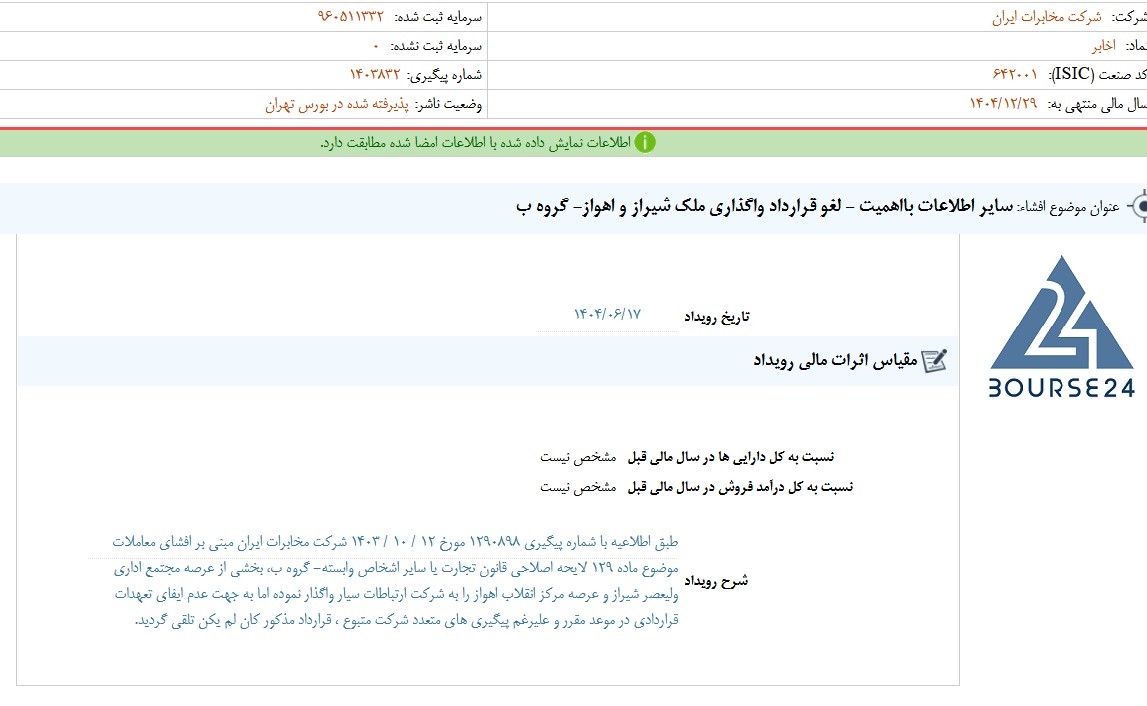Select the disclosure title about لغو قرارداد واگذاری ملک

coord(764,207)
